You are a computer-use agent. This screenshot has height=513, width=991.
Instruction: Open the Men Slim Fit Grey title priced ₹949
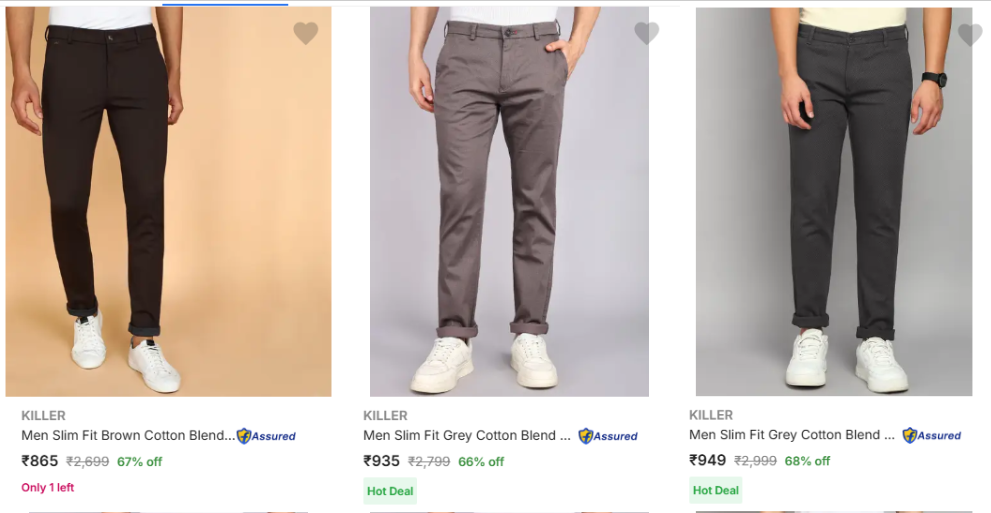pyautogui.click(x=792, y=435)
